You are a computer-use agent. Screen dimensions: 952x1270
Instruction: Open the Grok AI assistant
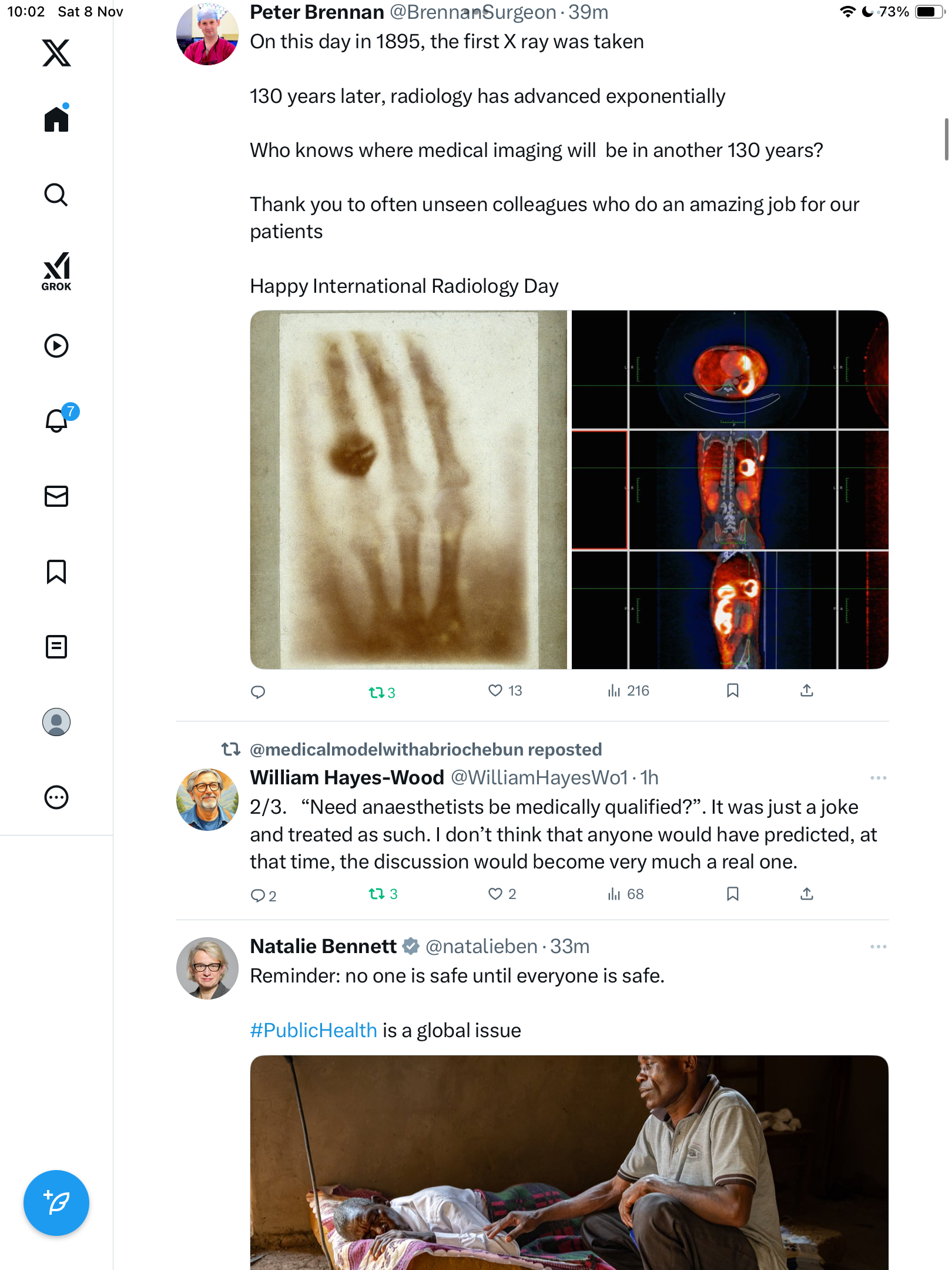pyautogui.click(x=56, y=271)
